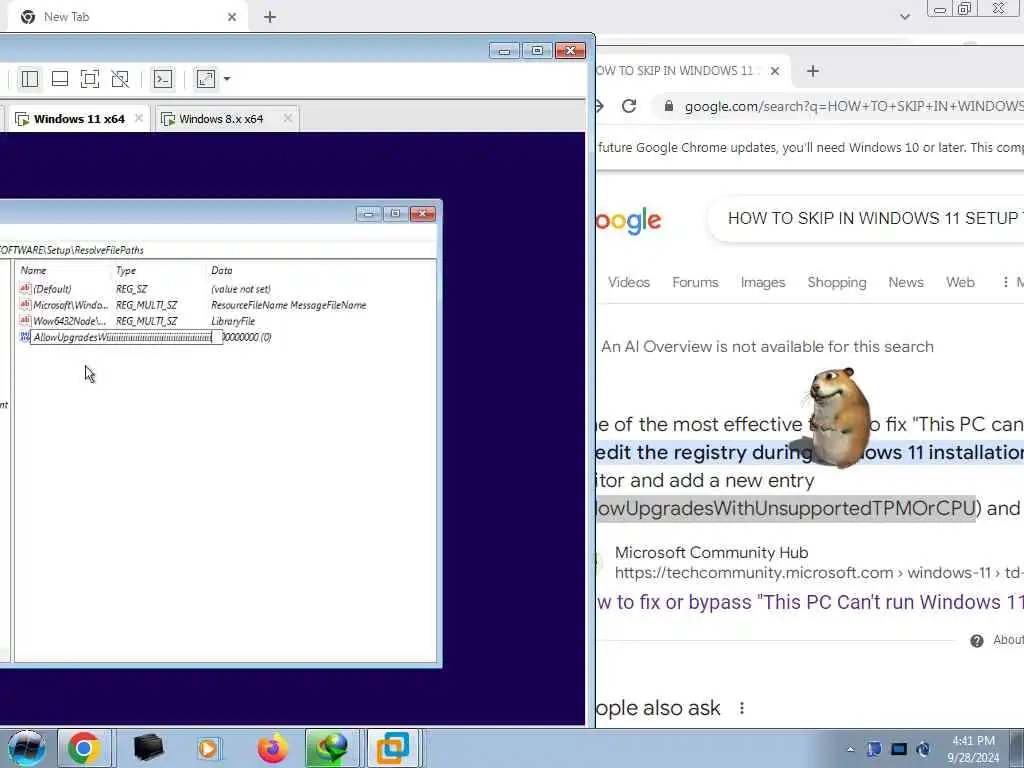
Task: Click About this result help icon
Action: tap(977, 641)
